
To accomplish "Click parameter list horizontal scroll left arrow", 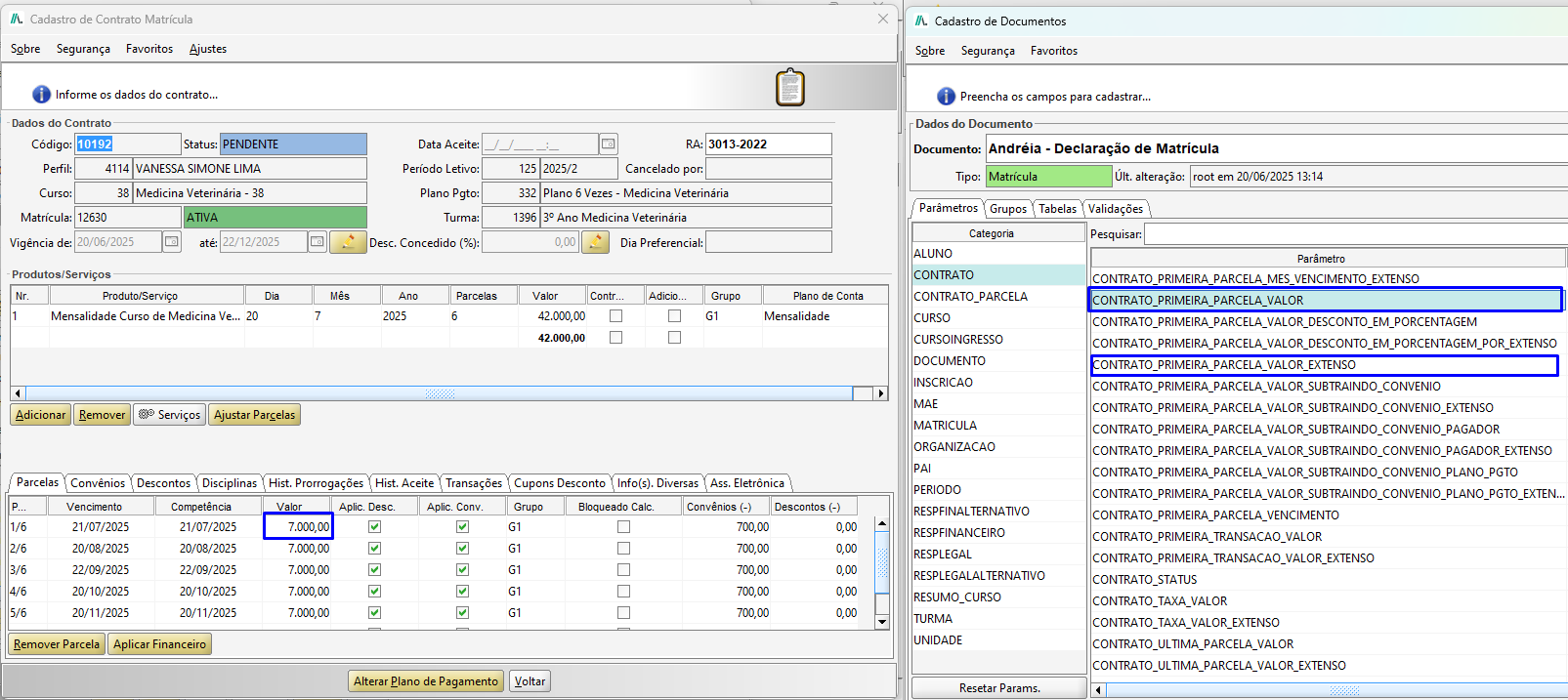I will coord(1099,690).
